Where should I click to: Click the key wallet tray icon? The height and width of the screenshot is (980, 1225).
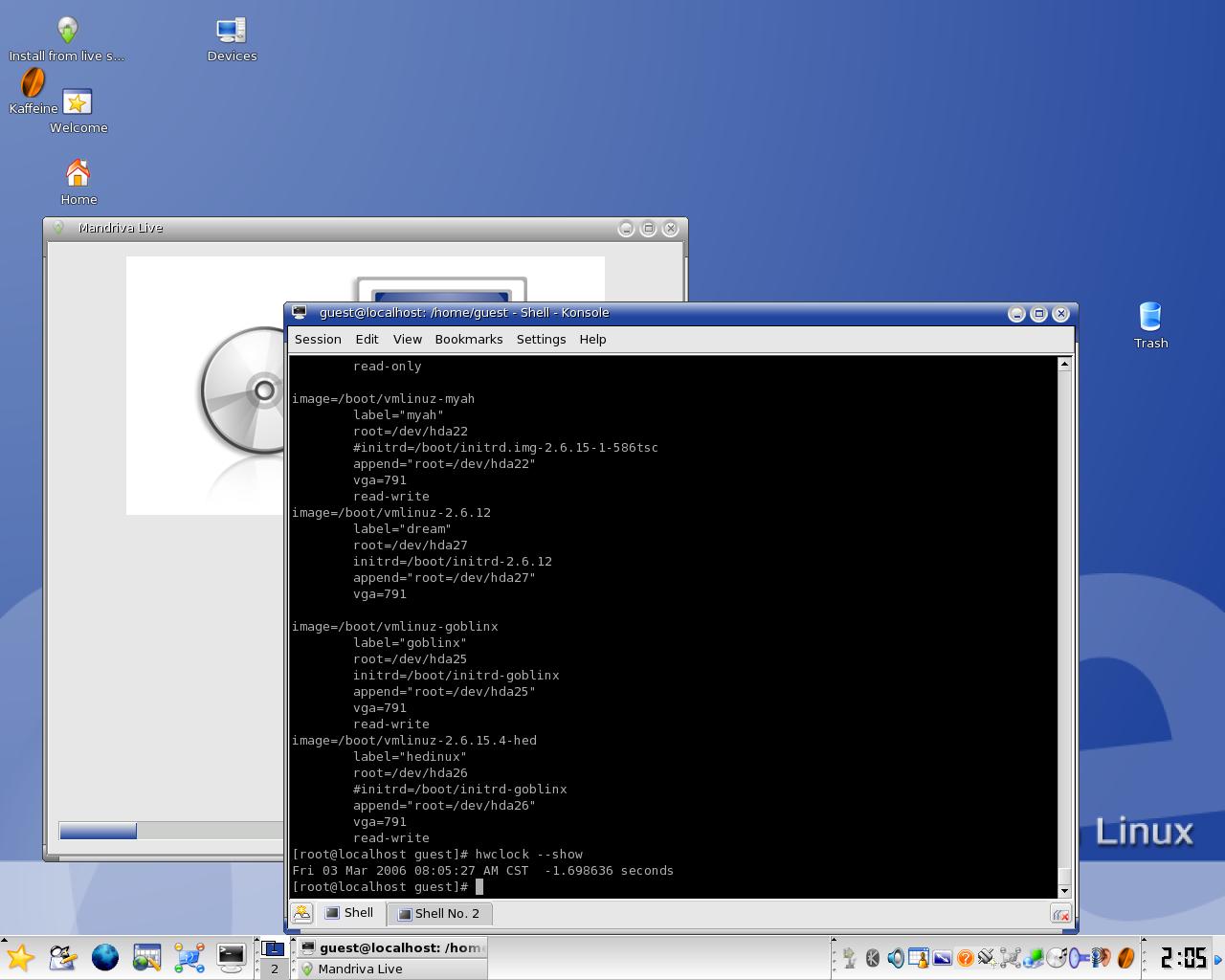pyautogui.click(x=1080, y=958)
